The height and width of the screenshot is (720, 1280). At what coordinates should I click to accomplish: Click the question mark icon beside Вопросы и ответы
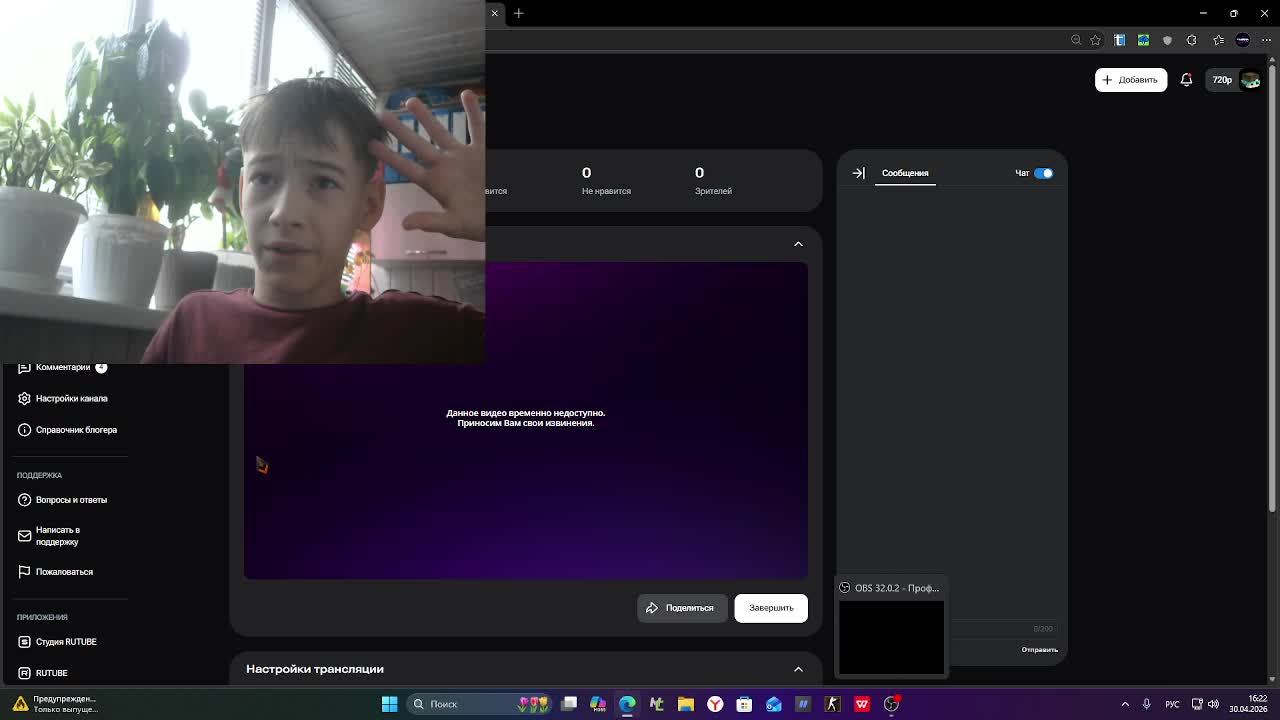tap(24, 500)
